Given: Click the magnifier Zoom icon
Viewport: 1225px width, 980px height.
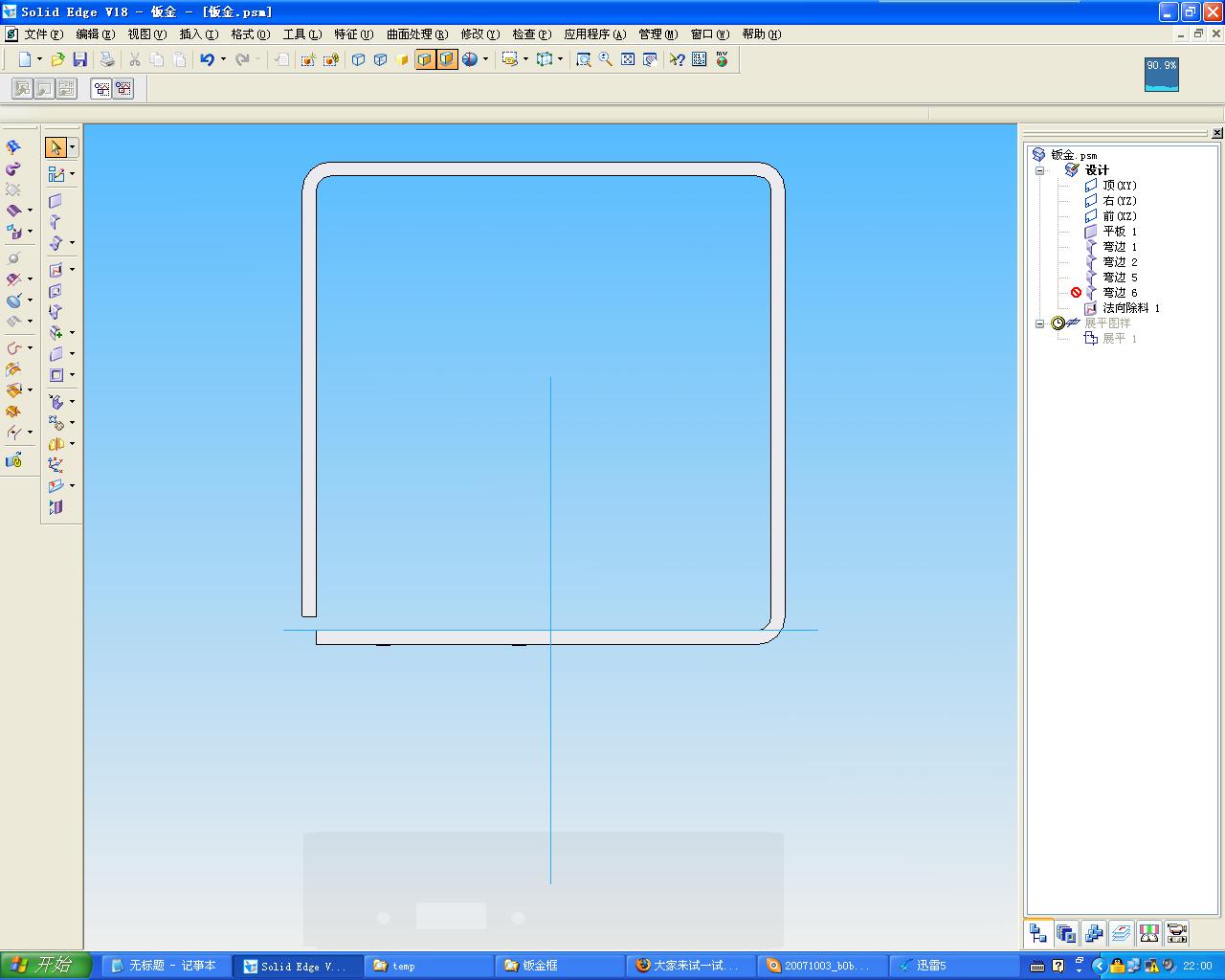Looking at the screenshot, I should coord(606,59).
